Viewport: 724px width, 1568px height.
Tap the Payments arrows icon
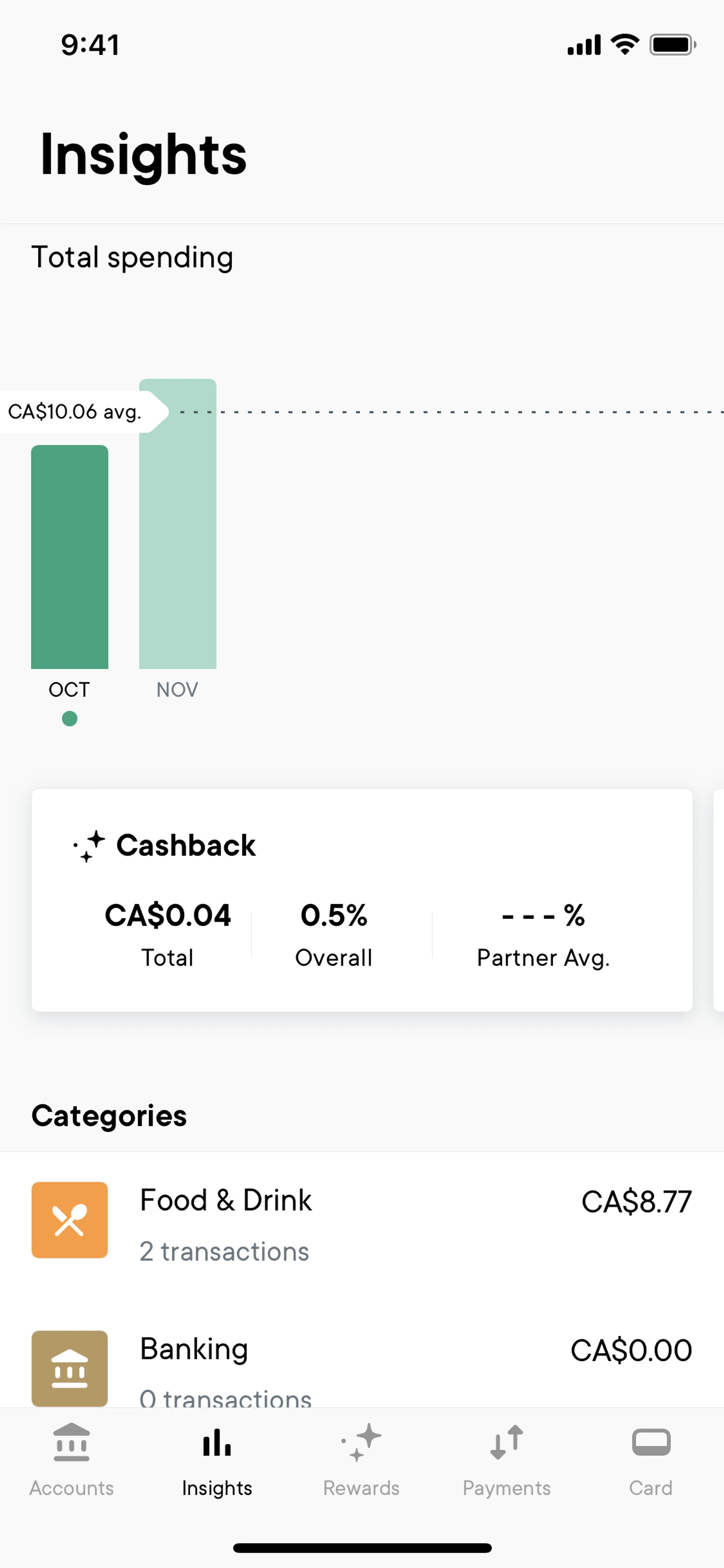(x=506, y=1441)
